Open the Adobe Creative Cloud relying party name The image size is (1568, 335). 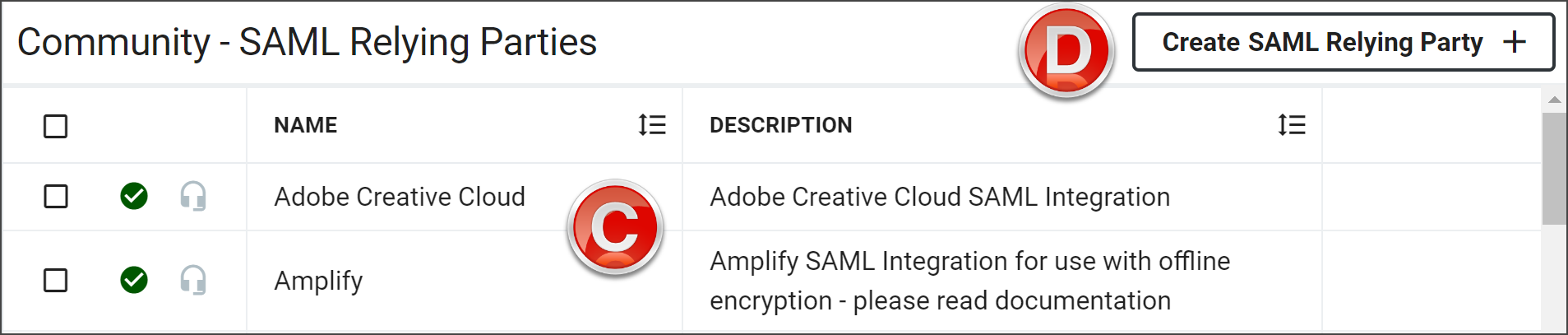(x=400, y=197)
